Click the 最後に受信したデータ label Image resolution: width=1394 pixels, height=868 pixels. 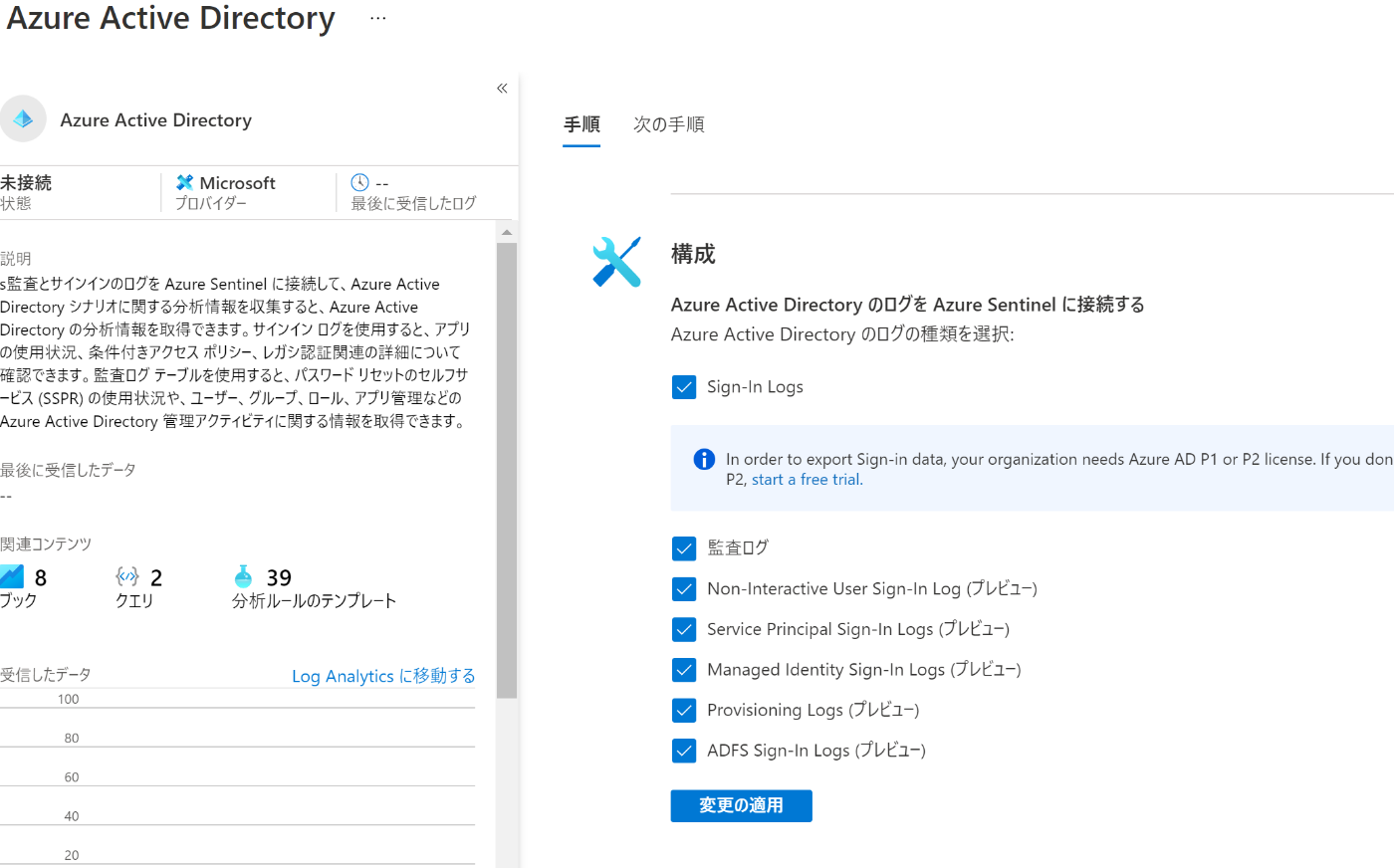click(x=68, y=469)
